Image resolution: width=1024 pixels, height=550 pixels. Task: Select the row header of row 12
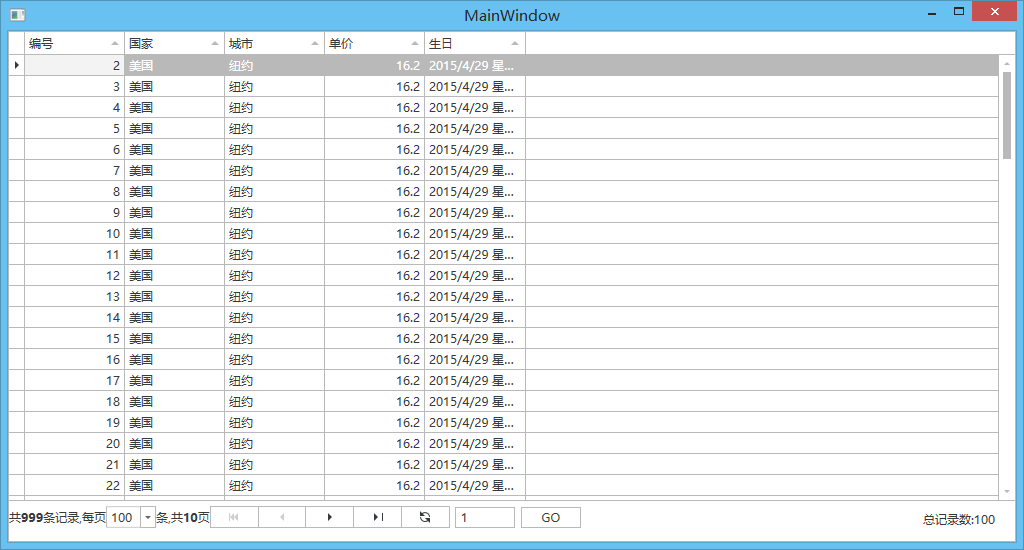pyautogui.click(x=16, y=275)
